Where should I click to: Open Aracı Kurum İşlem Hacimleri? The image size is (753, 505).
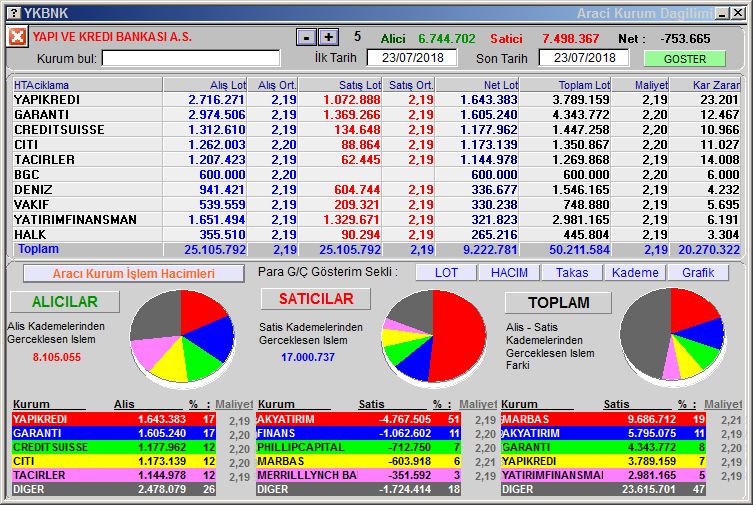134,274
